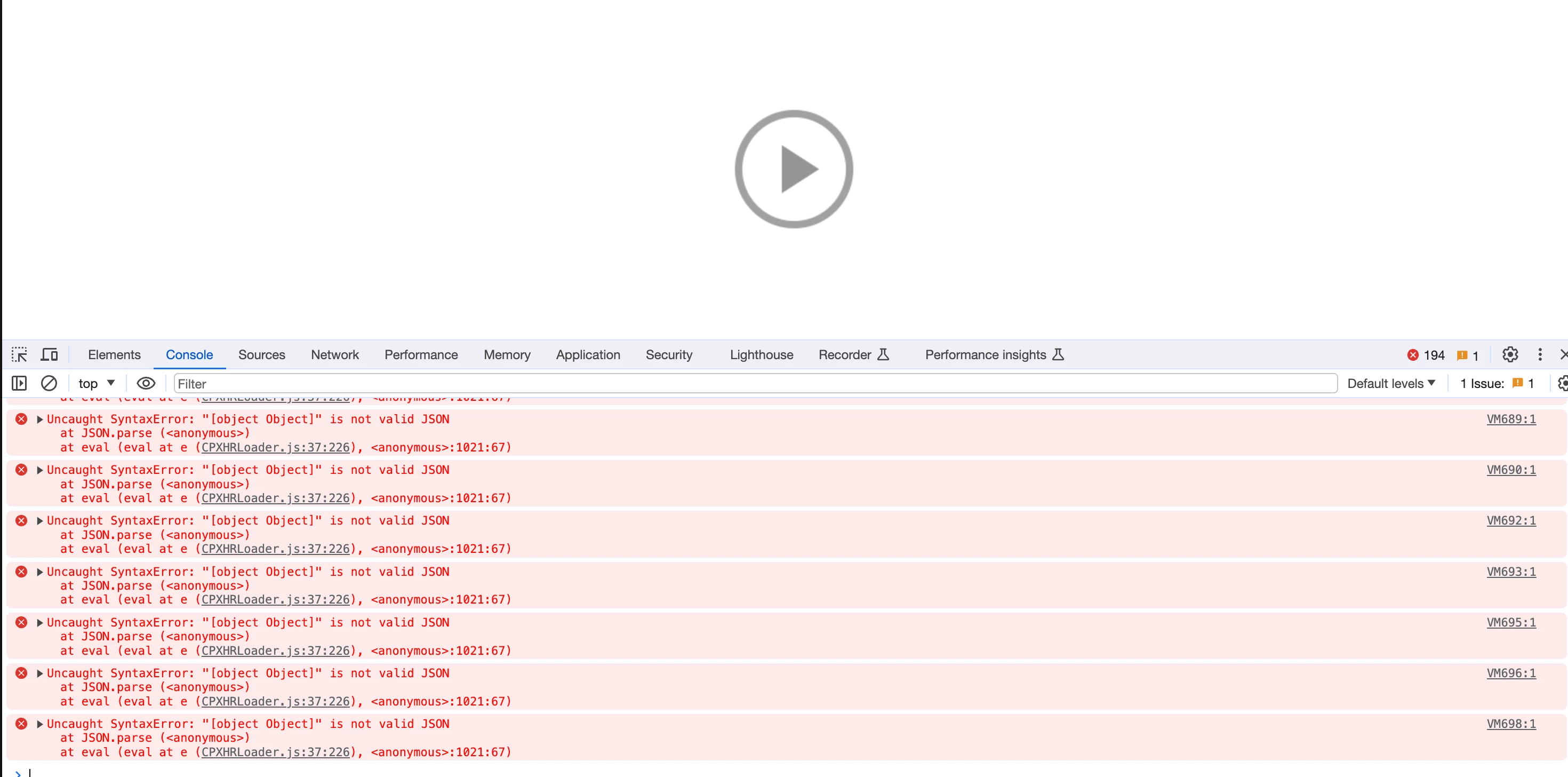
Task: Open DevTools settings gear icon
Action: (1509, 354)
